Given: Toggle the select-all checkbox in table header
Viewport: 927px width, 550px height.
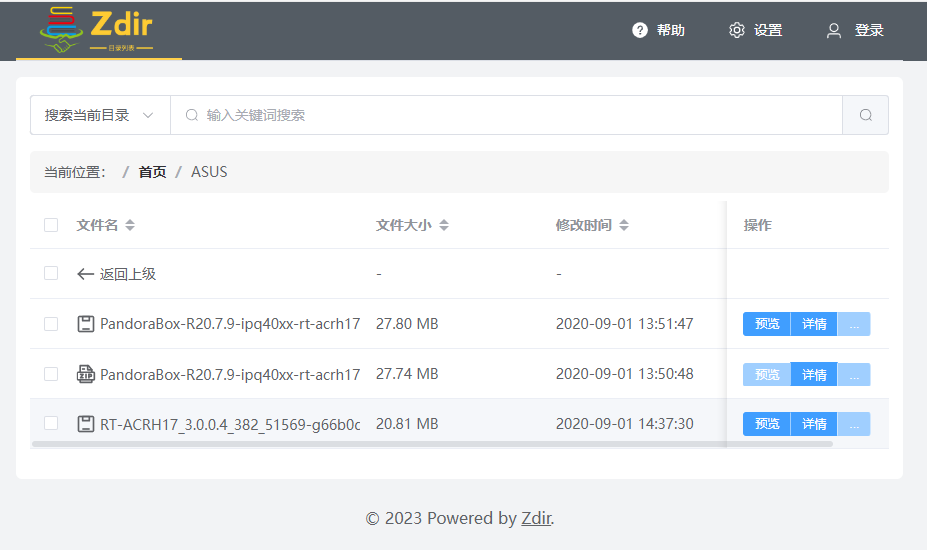Looking at the screenshot, I should click(51, 225).
